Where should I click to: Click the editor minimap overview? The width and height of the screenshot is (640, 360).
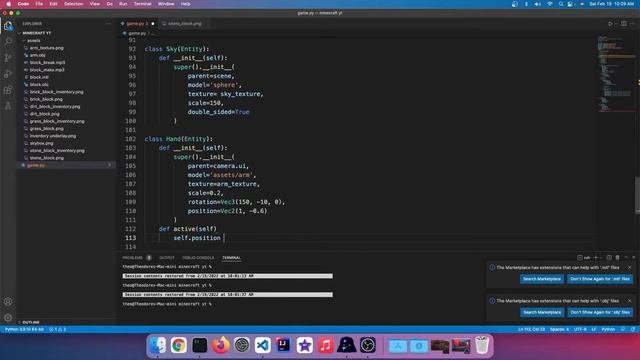coord(616,73)
